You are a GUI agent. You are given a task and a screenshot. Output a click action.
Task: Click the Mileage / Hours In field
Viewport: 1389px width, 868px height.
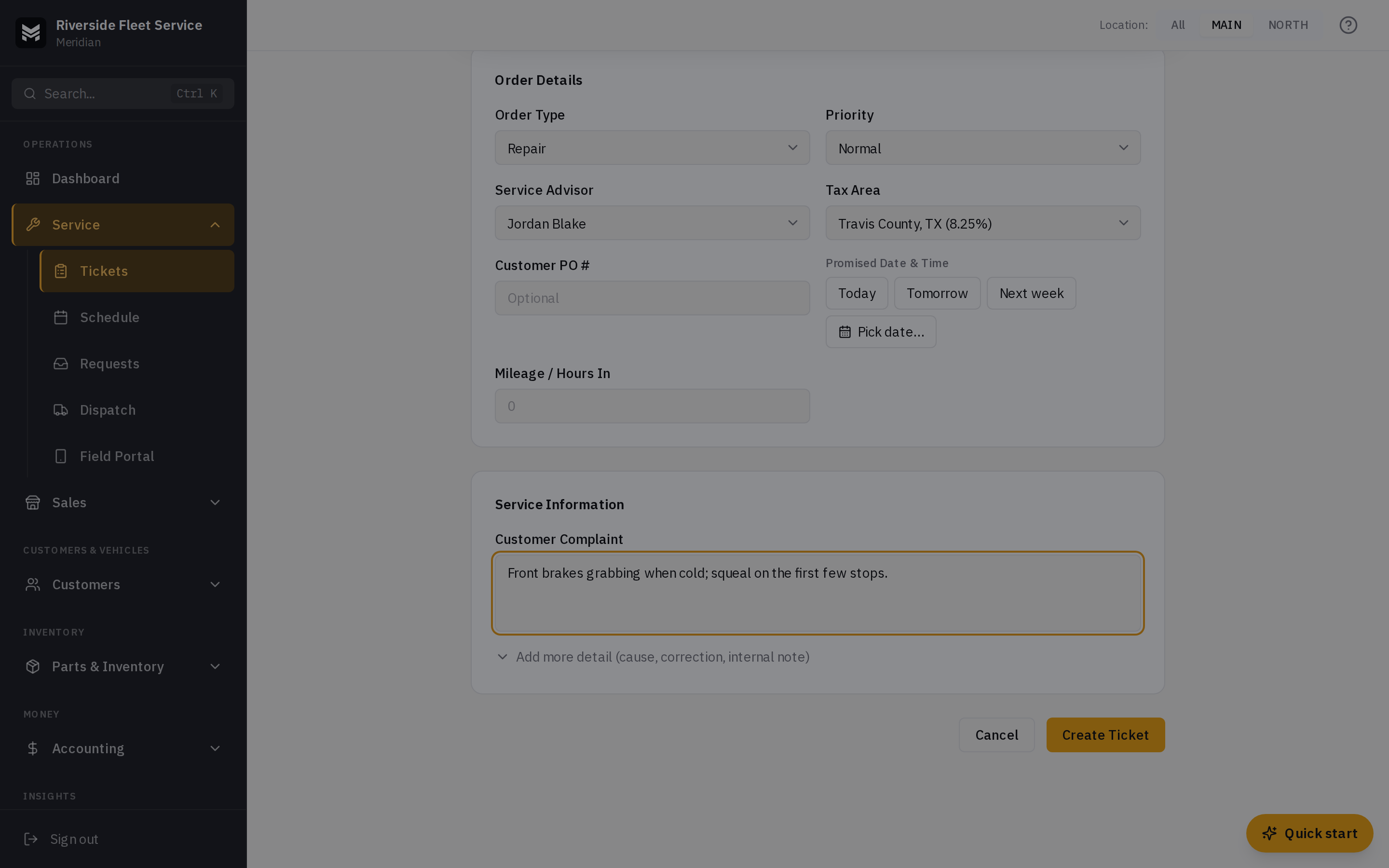(x=652, y=406)
